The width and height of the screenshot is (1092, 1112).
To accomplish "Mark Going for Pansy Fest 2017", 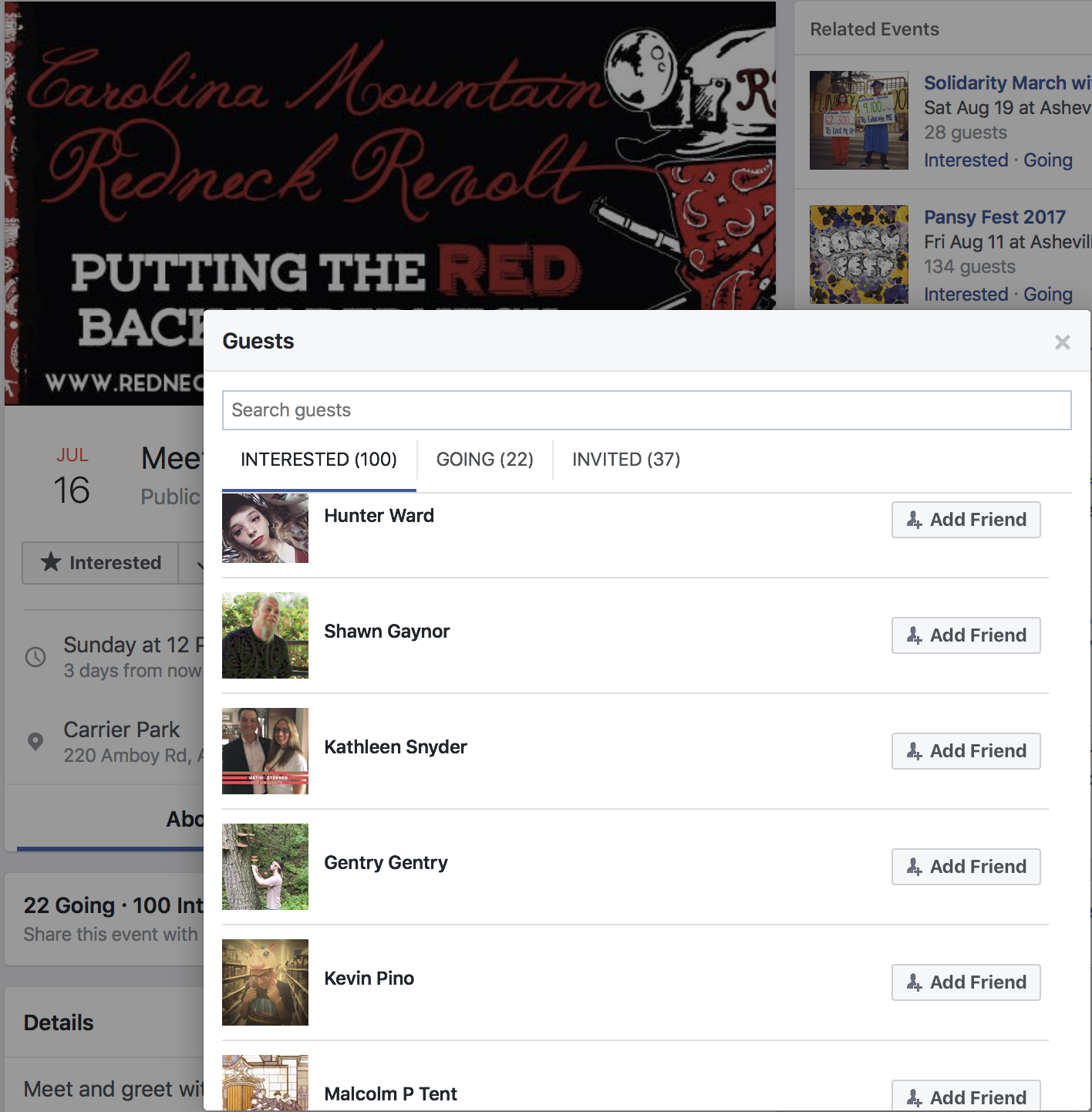I will [x=1048, y=295].
